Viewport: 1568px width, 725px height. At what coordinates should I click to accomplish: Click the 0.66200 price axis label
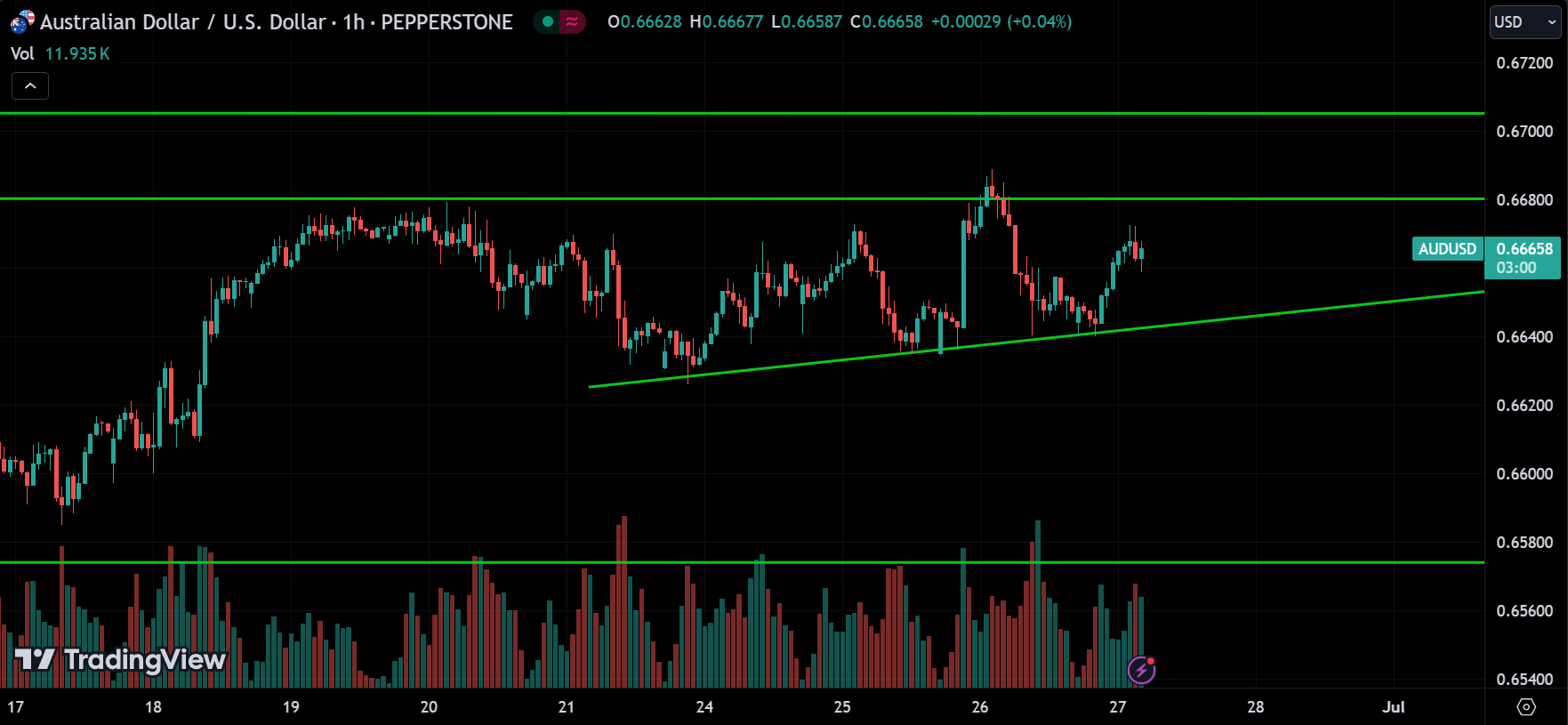pos(1524,405)
